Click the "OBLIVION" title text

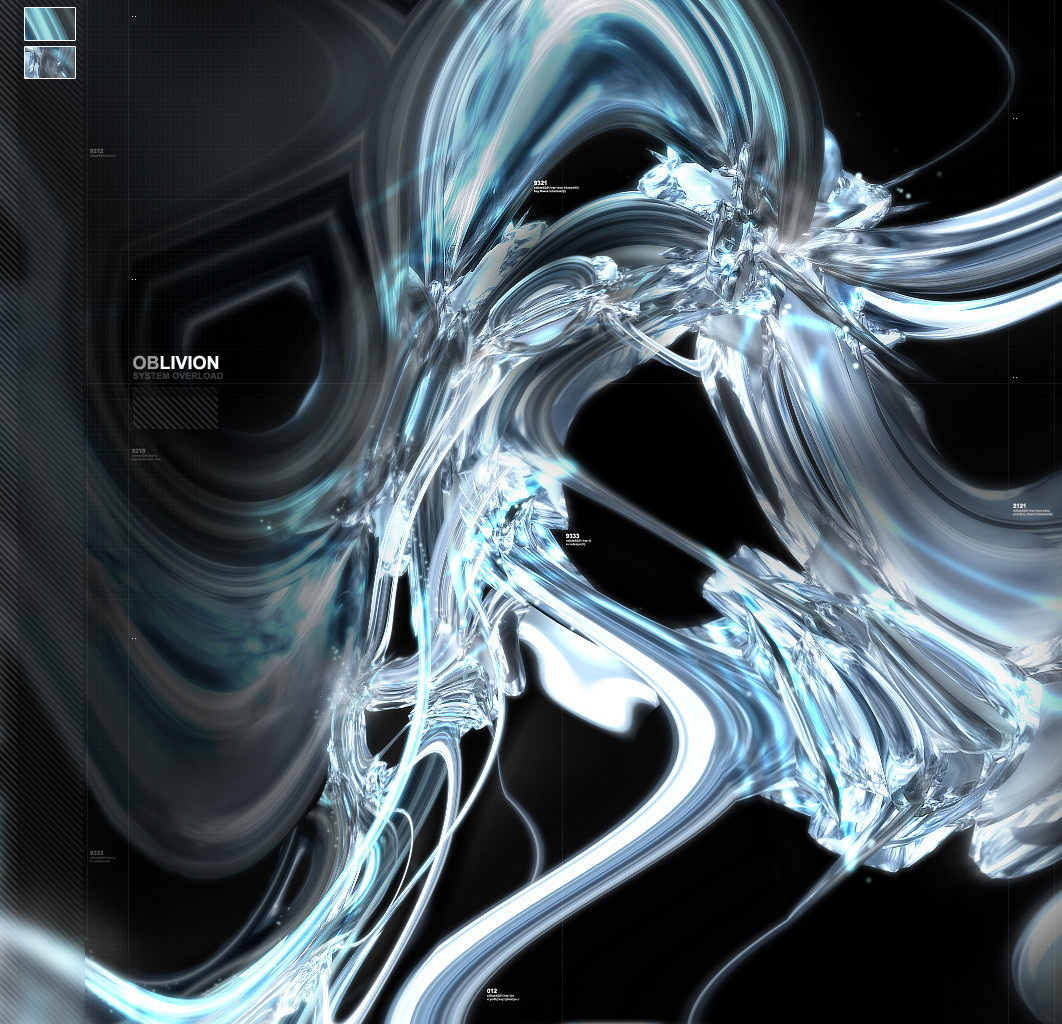tap(175, 362)
